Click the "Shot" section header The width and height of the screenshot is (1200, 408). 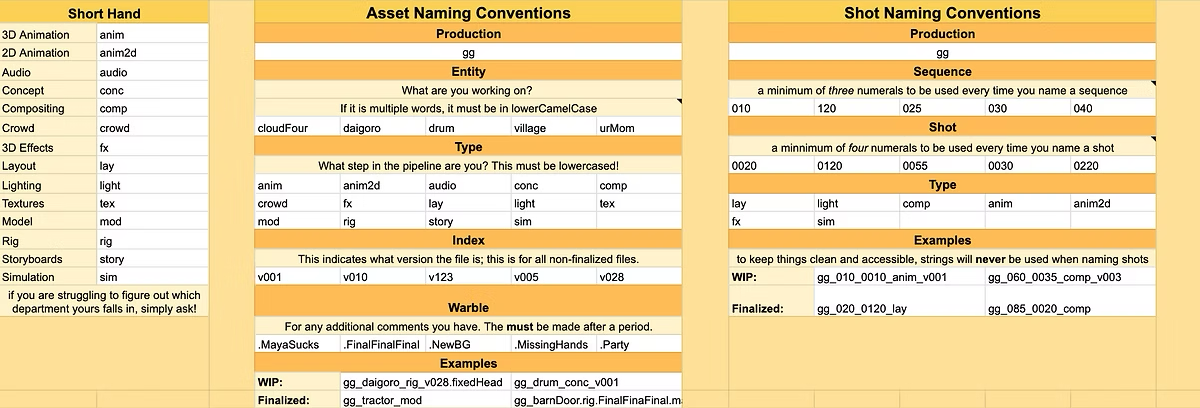[942, 128]
